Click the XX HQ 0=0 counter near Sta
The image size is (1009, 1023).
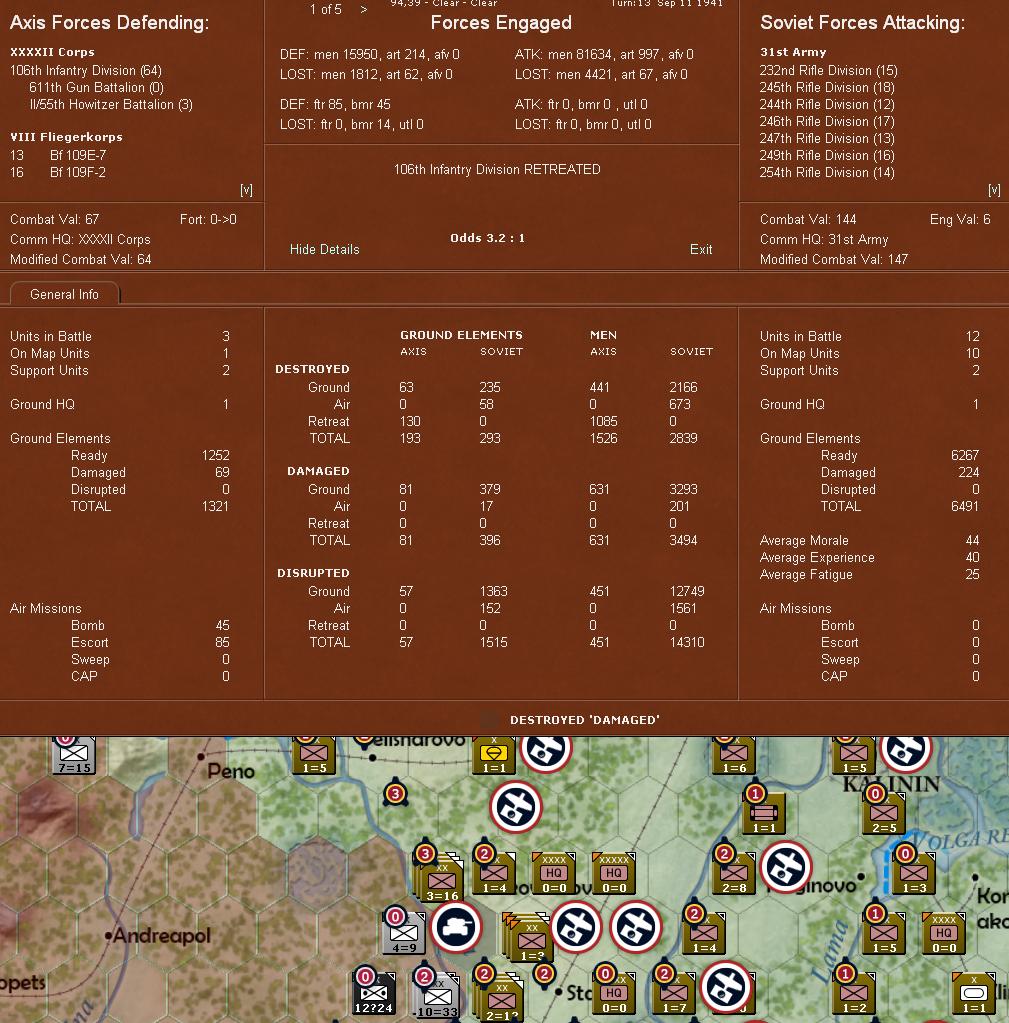click(614, 993)
